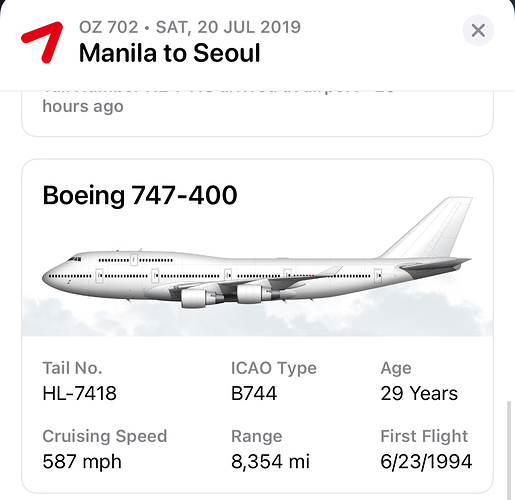Tap the red Asiana airline logo
The image size is (515, 500).
[x=42, y=42]
